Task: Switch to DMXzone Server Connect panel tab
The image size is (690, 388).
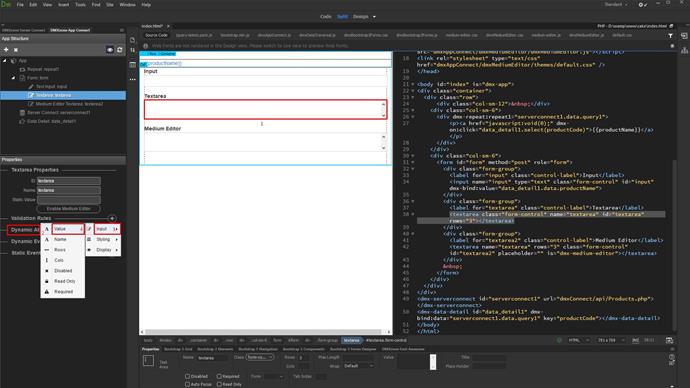Action: click(24, 30)
